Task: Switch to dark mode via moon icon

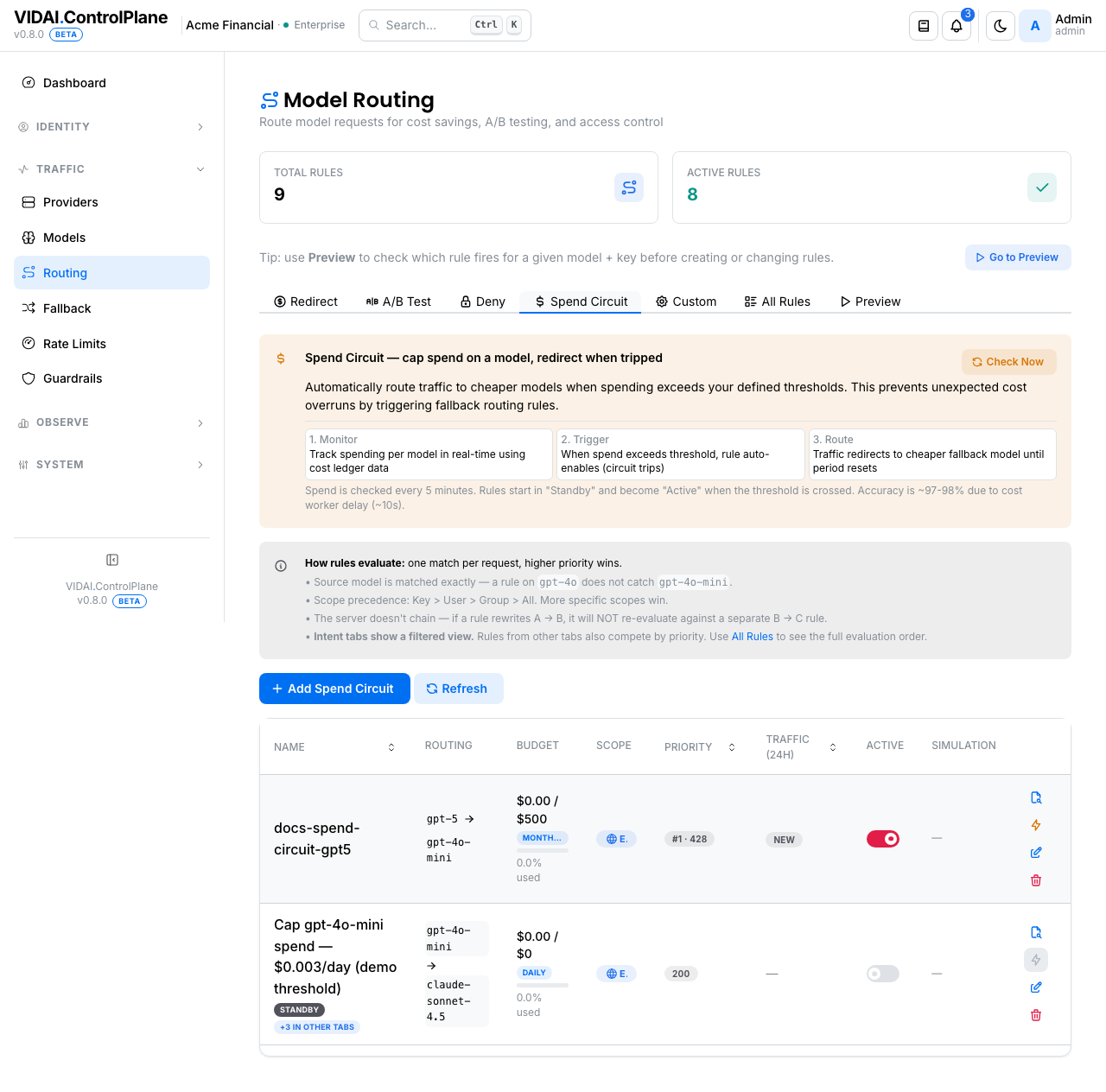Action: point(1001,26)
